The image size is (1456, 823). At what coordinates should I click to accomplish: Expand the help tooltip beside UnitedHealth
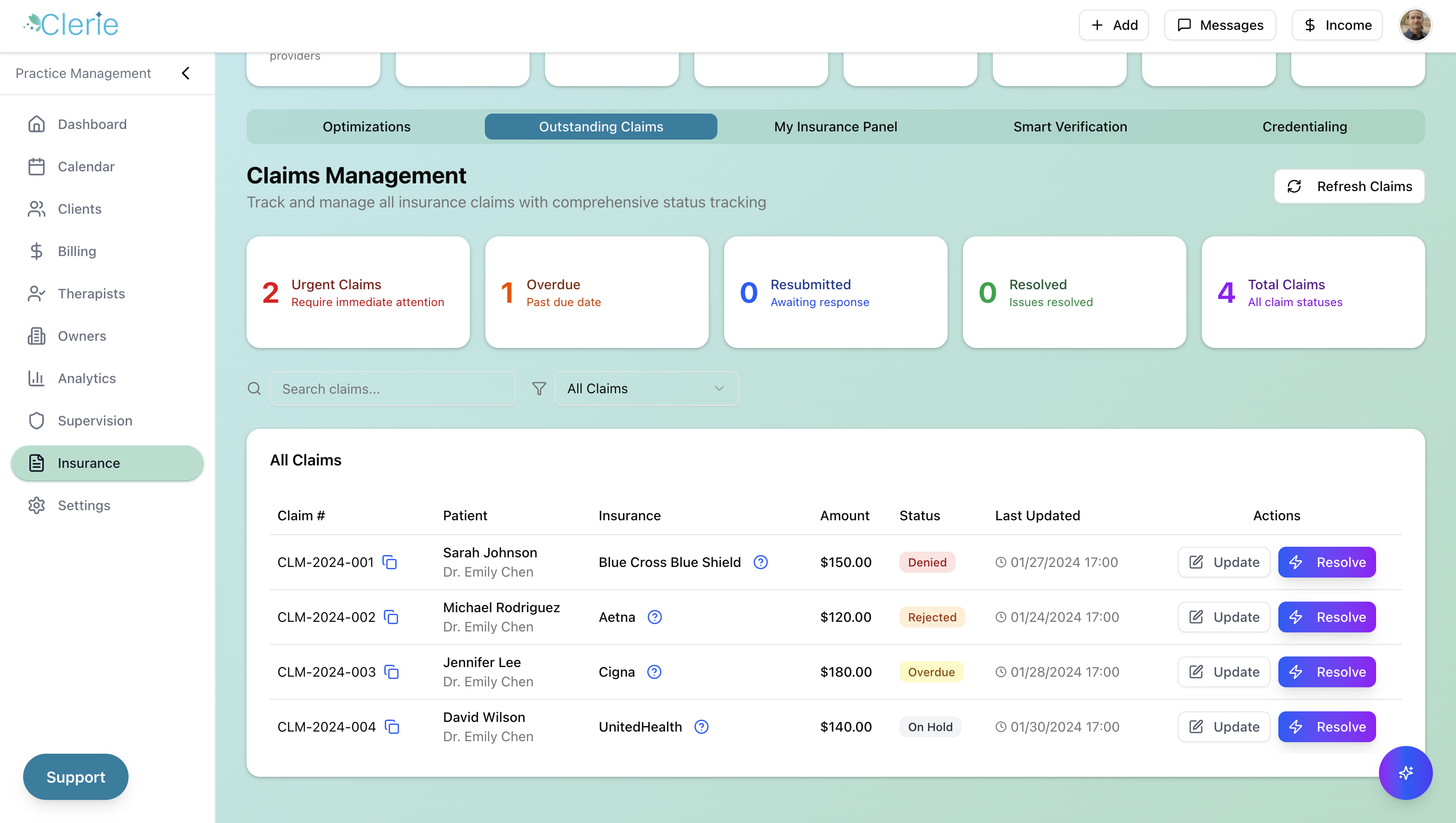click(x=701, y=727)
